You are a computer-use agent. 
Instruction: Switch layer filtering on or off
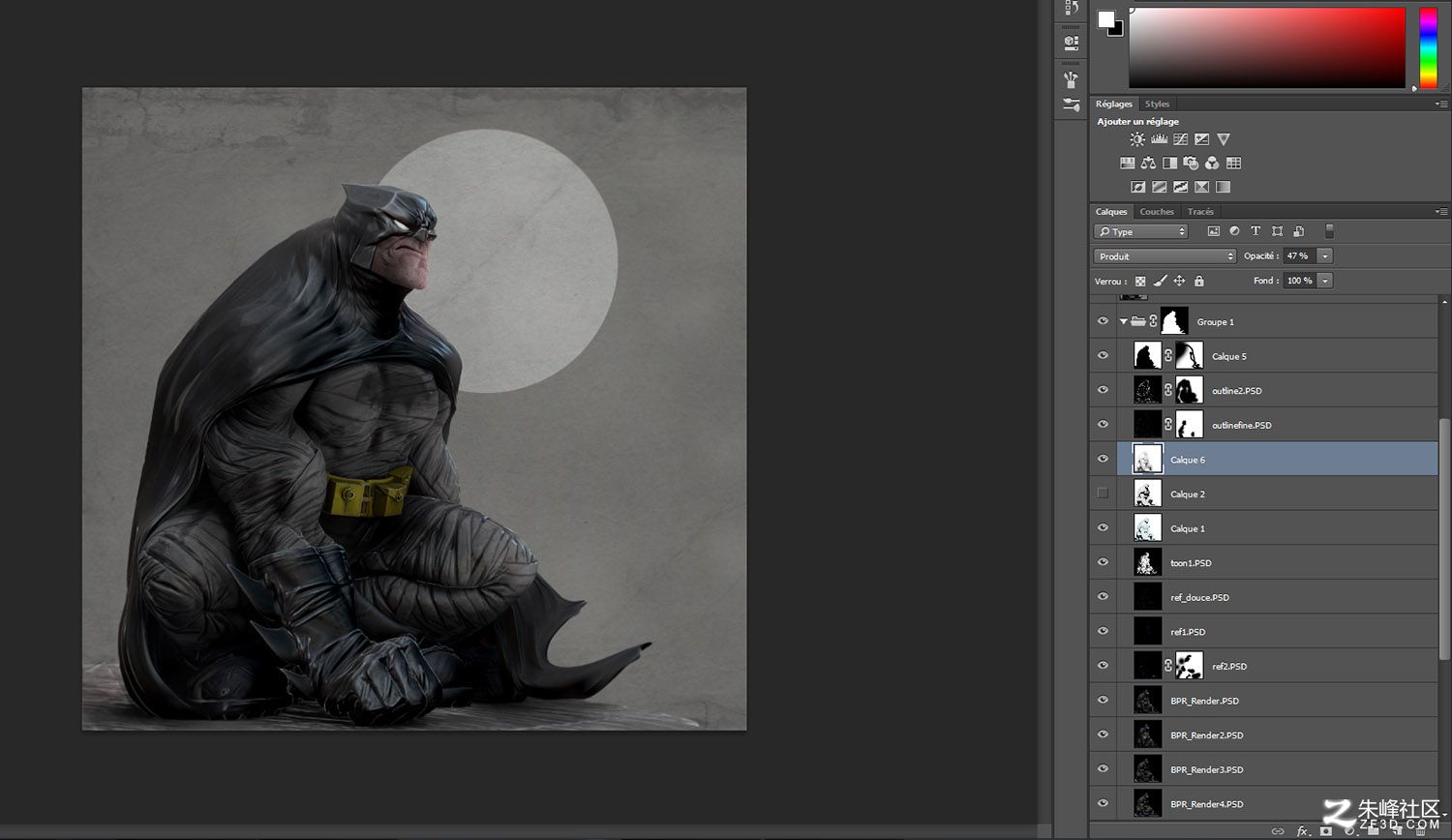pyautogui.click(x=1329, y=231)
